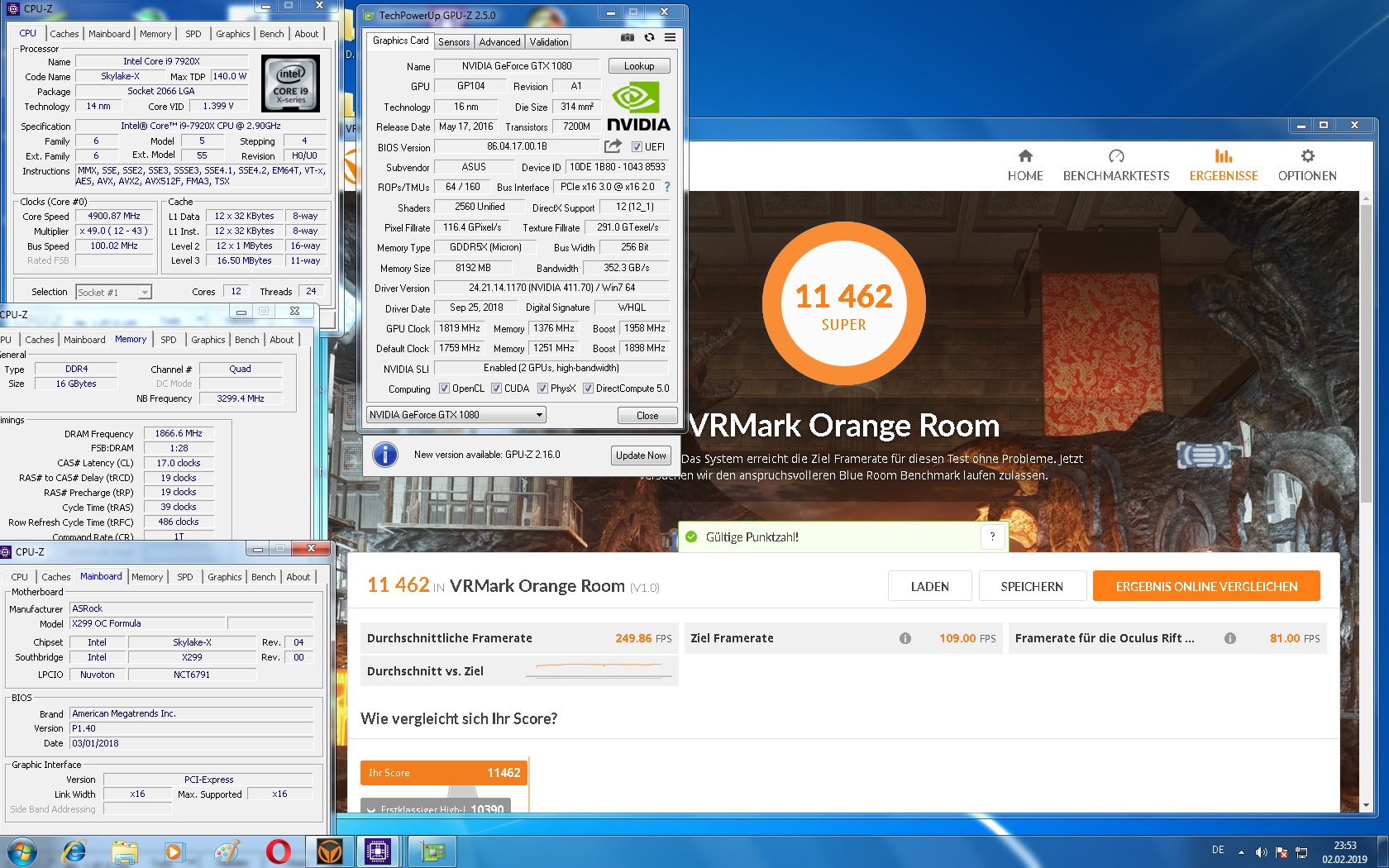1389x868 pixels.
Task: Click the info icon next to Ziel Framerate
Action: (x=905, y=638)
